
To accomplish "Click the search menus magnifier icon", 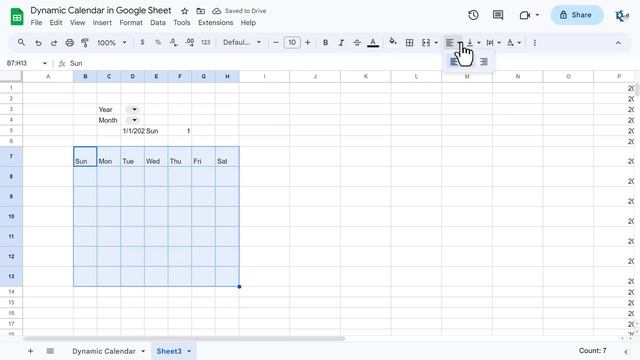I will click(21, 42).
